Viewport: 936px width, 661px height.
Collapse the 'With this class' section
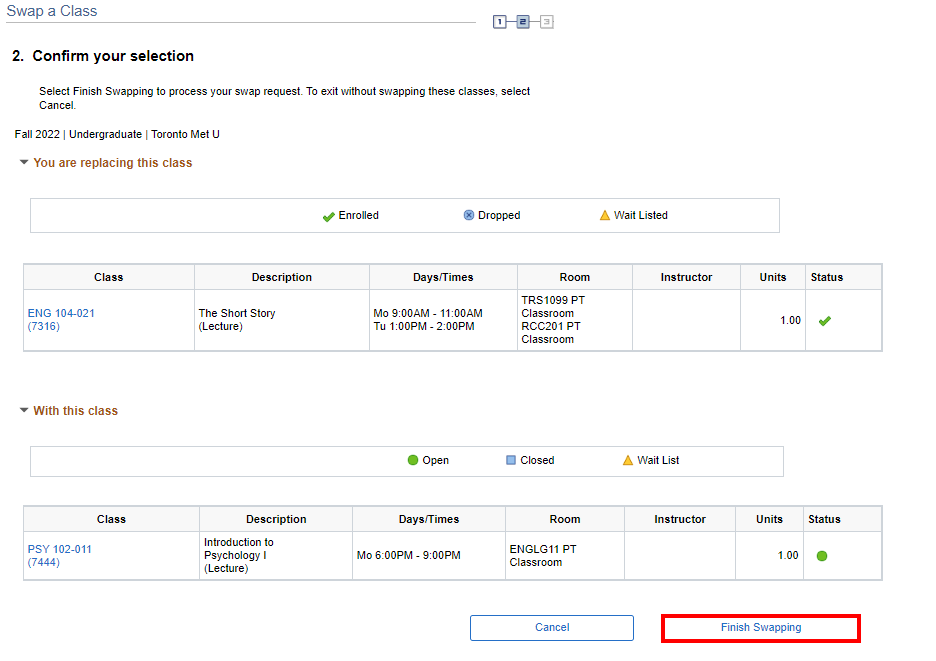(x=24, y=411)
